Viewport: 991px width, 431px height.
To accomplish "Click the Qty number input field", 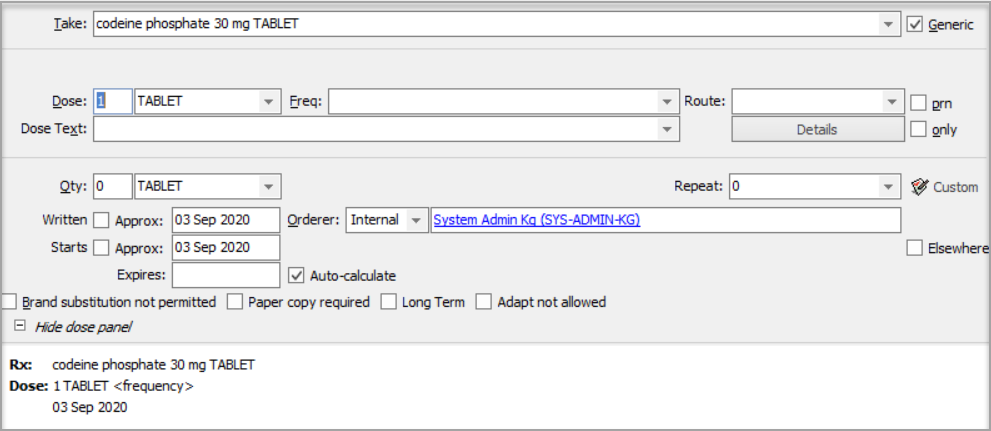I will pyautogui.click(x=113, y=187).
